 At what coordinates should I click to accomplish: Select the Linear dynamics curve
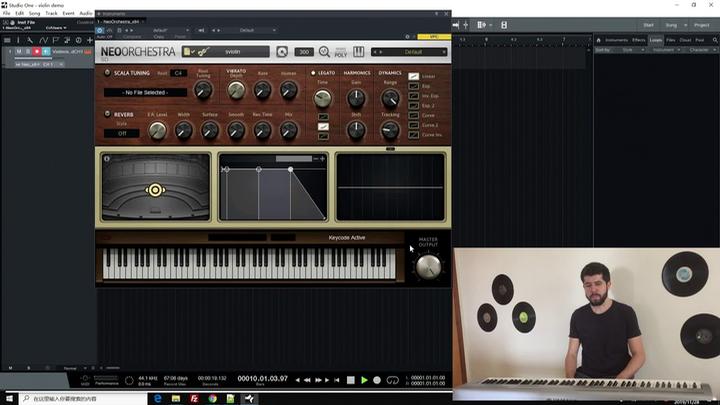(414, 76)
